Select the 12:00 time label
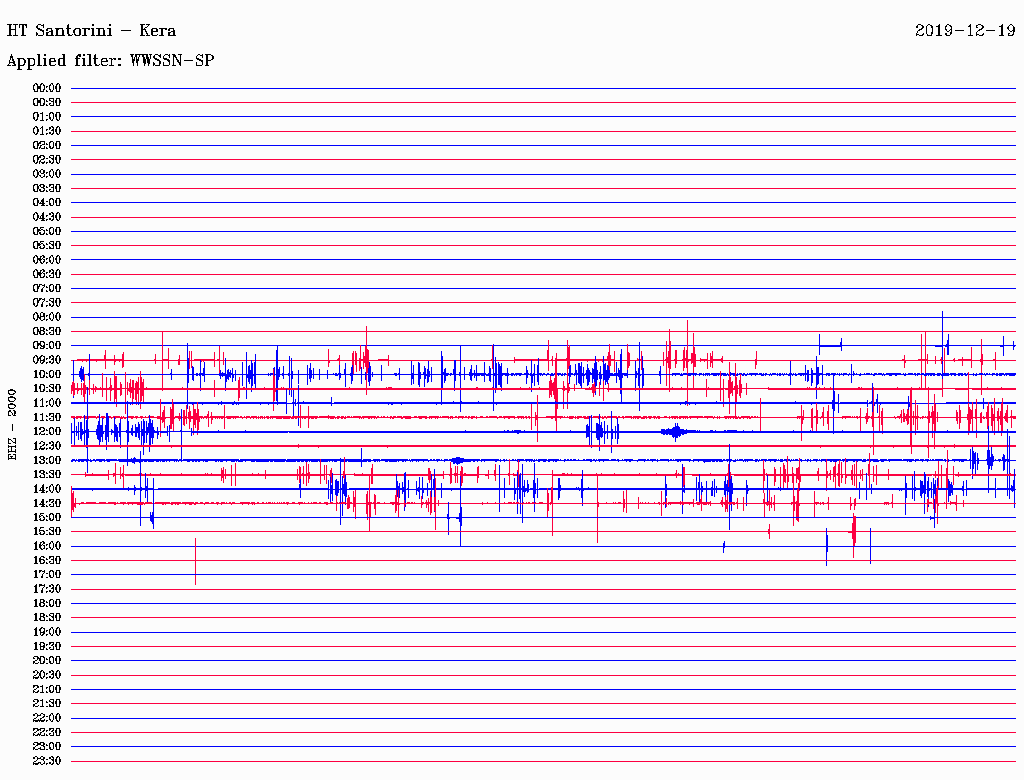The height and width of the screenshot is (780, 1024). coord(47,432)
